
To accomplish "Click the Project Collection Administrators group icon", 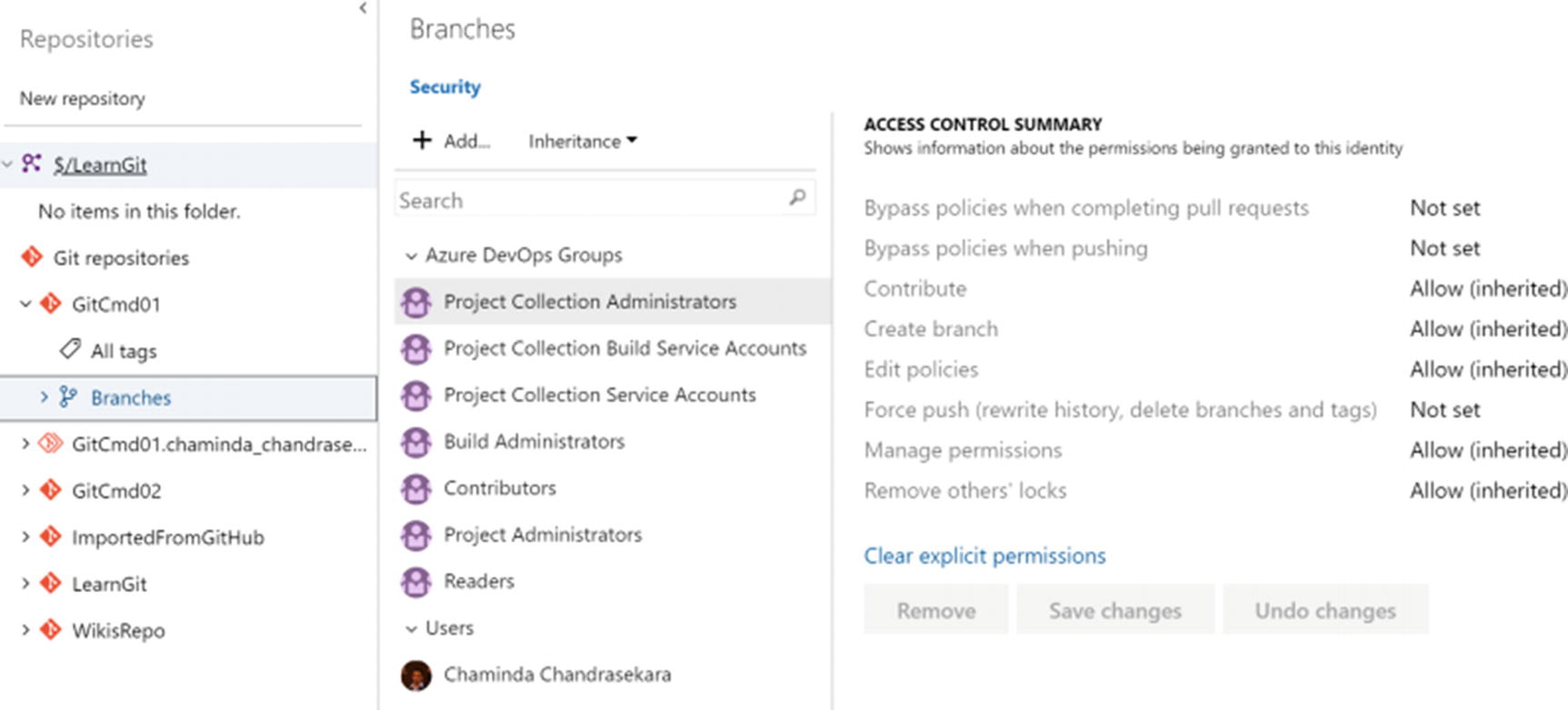I will click(416, 302).
